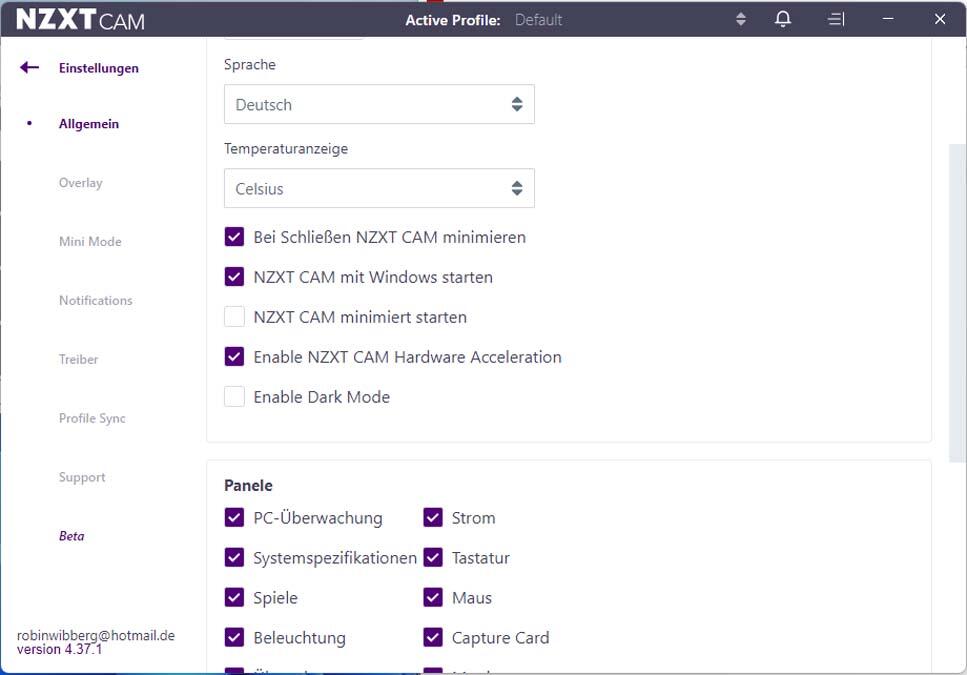Viewport: 967px width, 675px height.
Task: Uncheck NZXT CAM mit Windows starten
Action: click(234, 277)
